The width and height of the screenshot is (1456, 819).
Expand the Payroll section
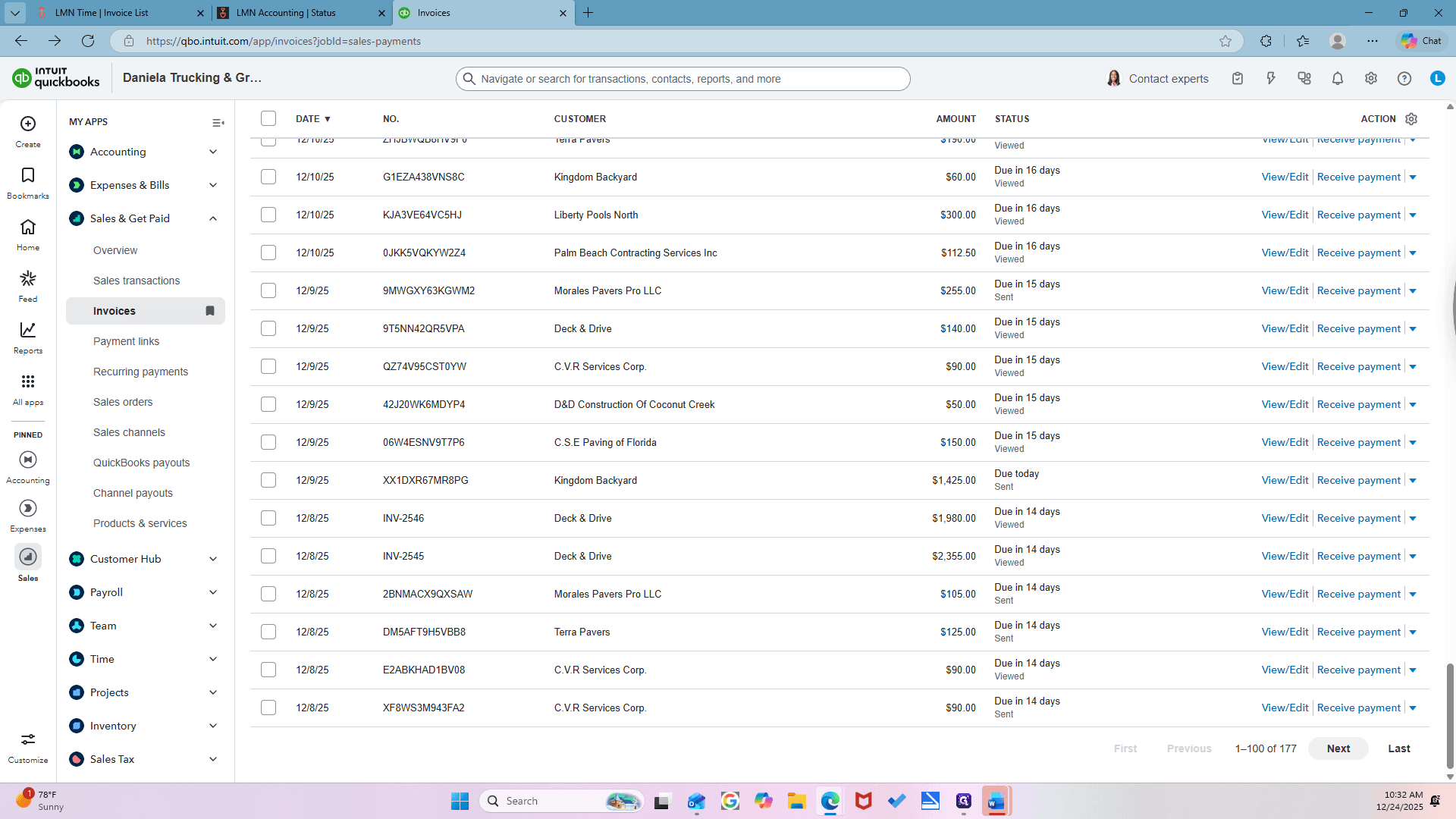point(213,592)
